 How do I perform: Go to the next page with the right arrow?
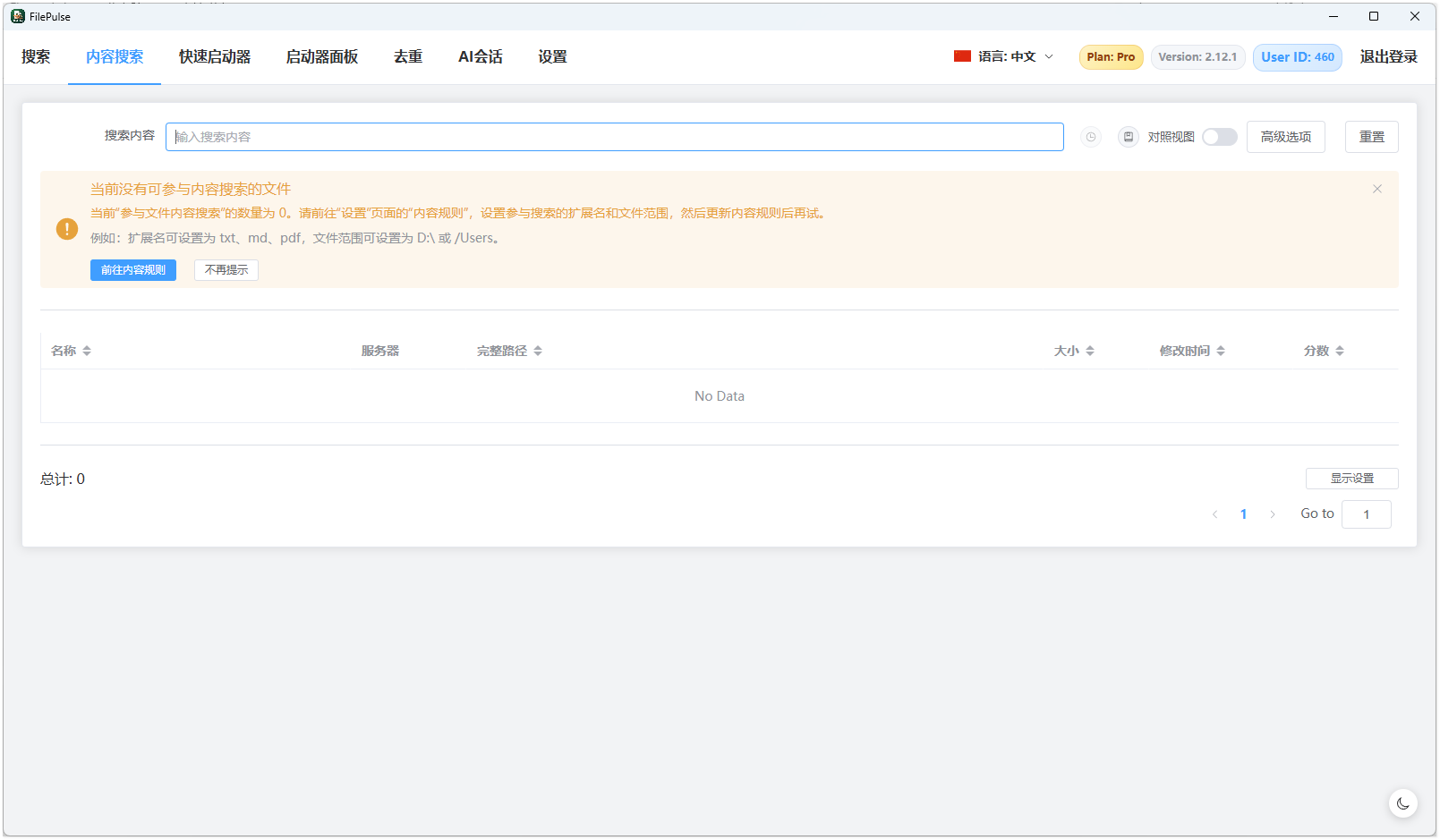(x=1272, y=514)
